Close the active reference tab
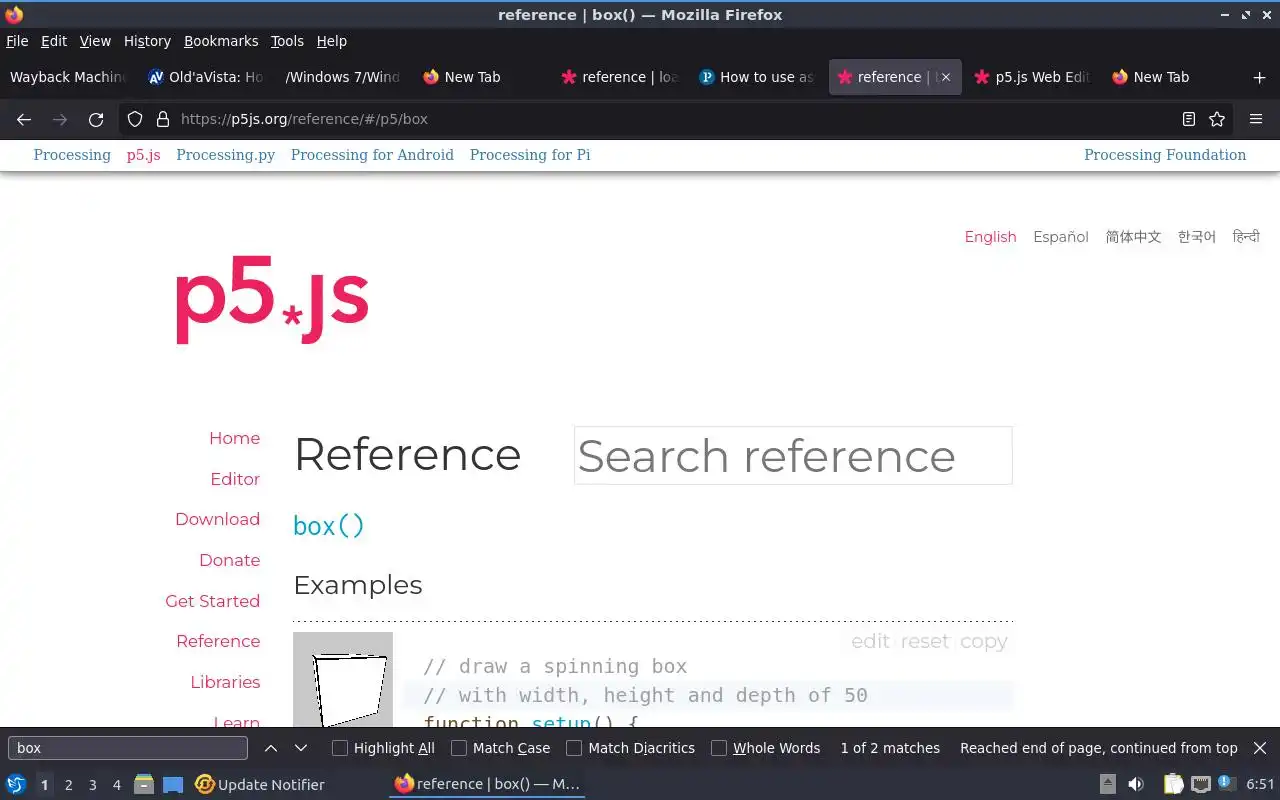The height and width of the screenshot is (800, 1280). point(945,77)
